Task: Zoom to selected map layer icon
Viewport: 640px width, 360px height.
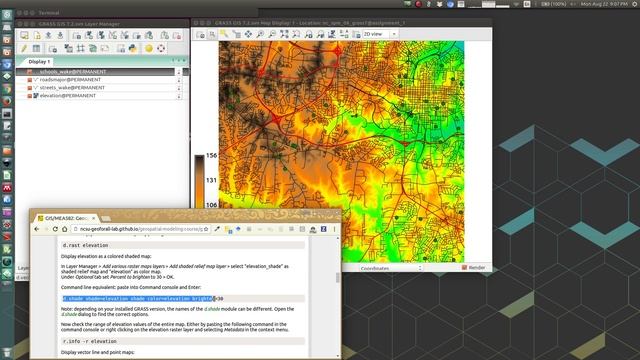Action: tap(284, 34)
